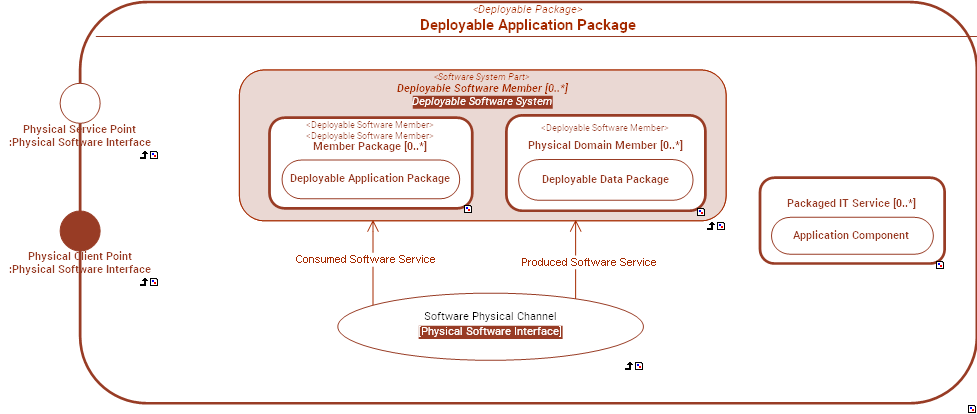Click the Physical Client Point filled circle
Image resolution: width=977 pixels, height=414 pixels.
click(80, 231)
